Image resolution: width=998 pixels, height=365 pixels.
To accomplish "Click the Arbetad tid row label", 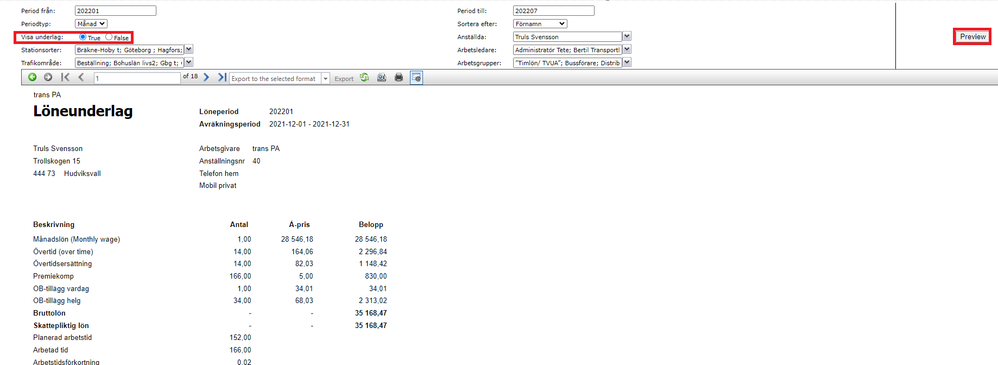I will coord(51,349).
